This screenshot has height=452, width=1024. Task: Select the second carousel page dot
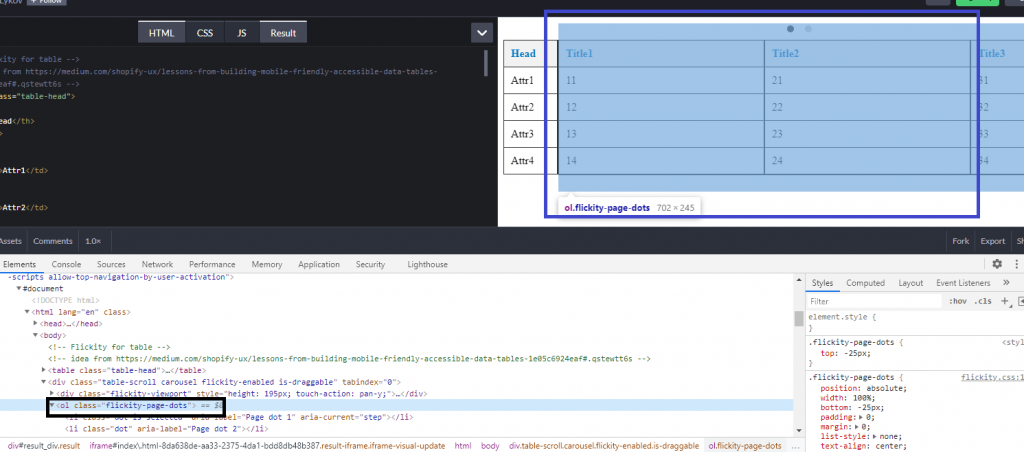808,29
